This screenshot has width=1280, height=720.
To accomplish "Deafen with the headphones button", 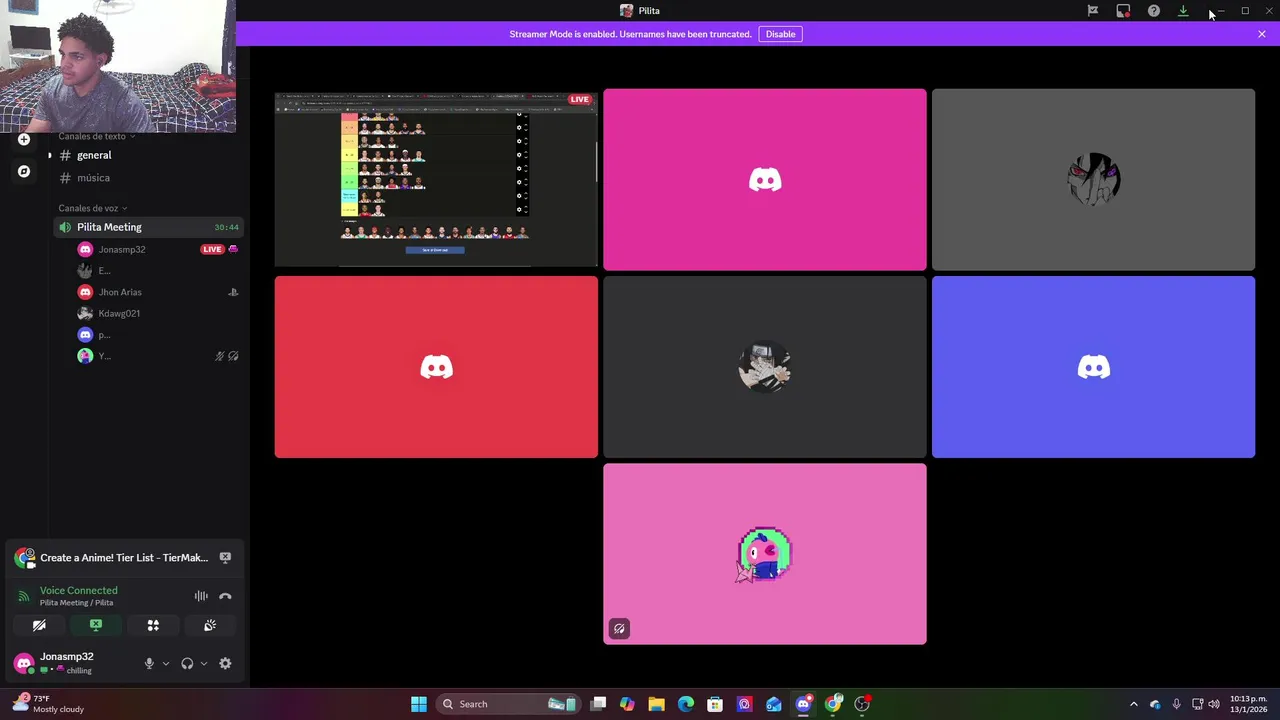I will pos(187,664).
